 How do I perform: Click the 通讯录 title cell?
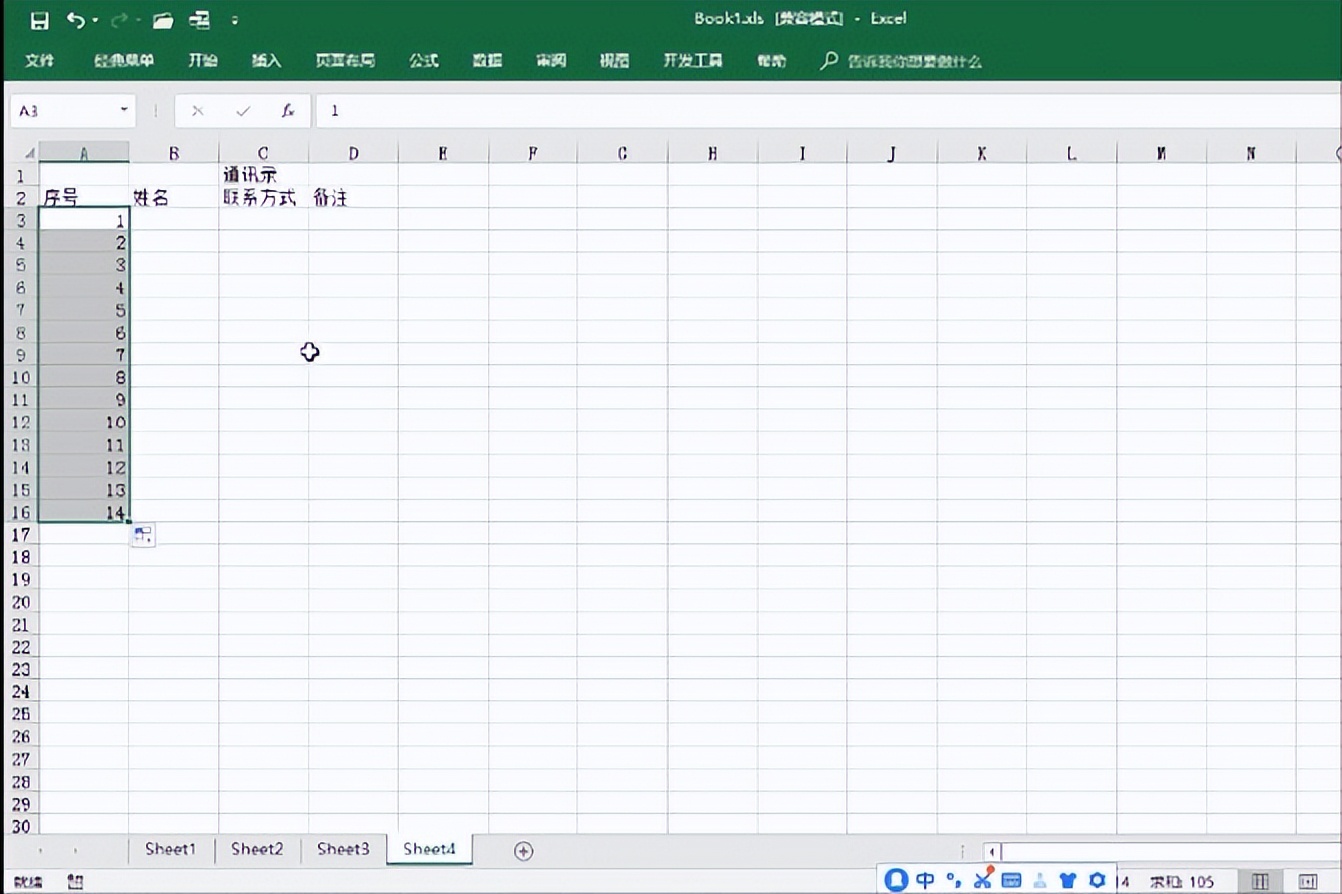(264, 175)
